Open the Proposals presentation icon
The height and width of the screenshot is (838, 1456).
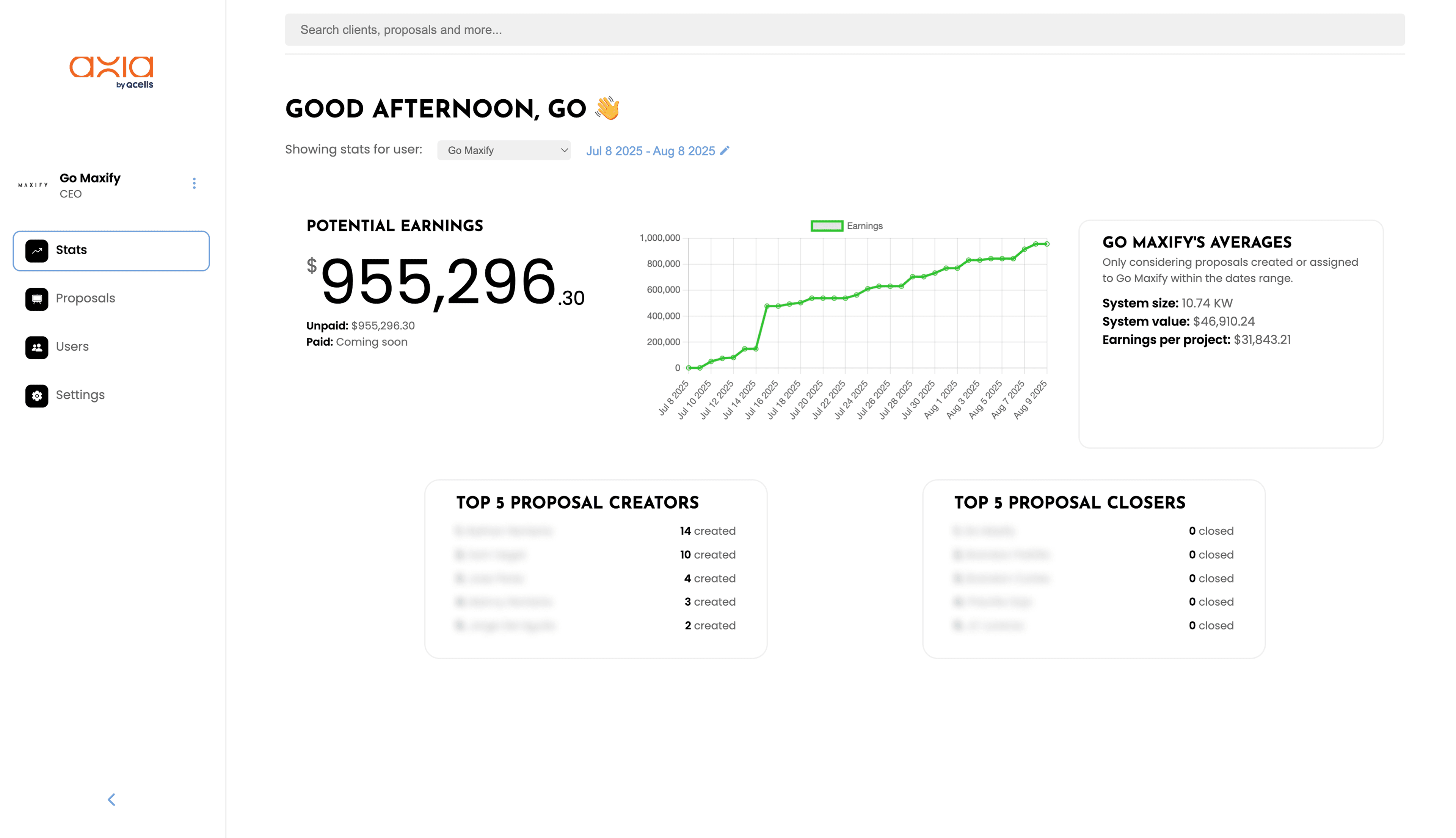[37, 299]
